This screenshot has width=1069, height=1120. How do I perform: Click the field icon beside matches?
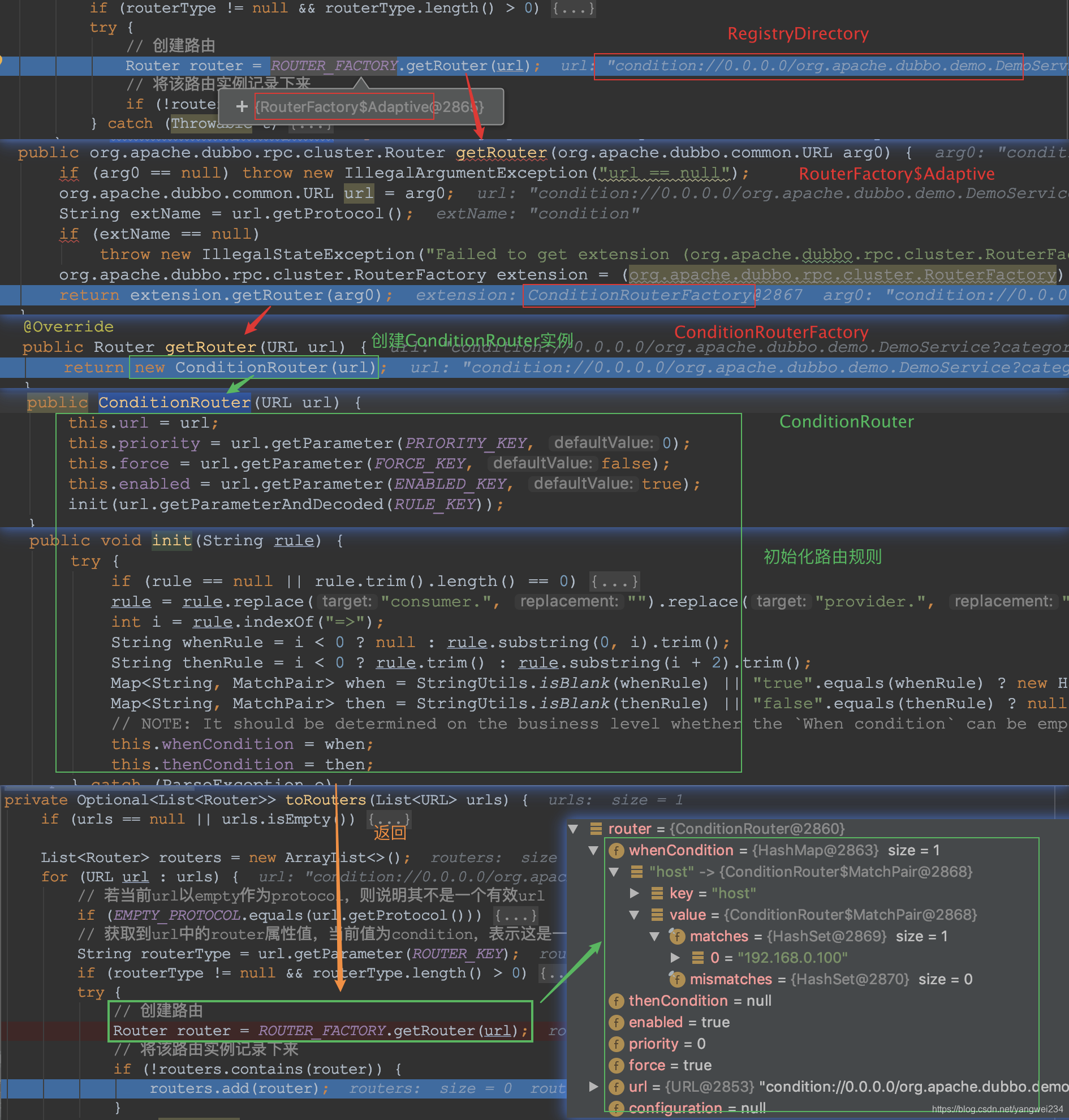pos(676,937)
